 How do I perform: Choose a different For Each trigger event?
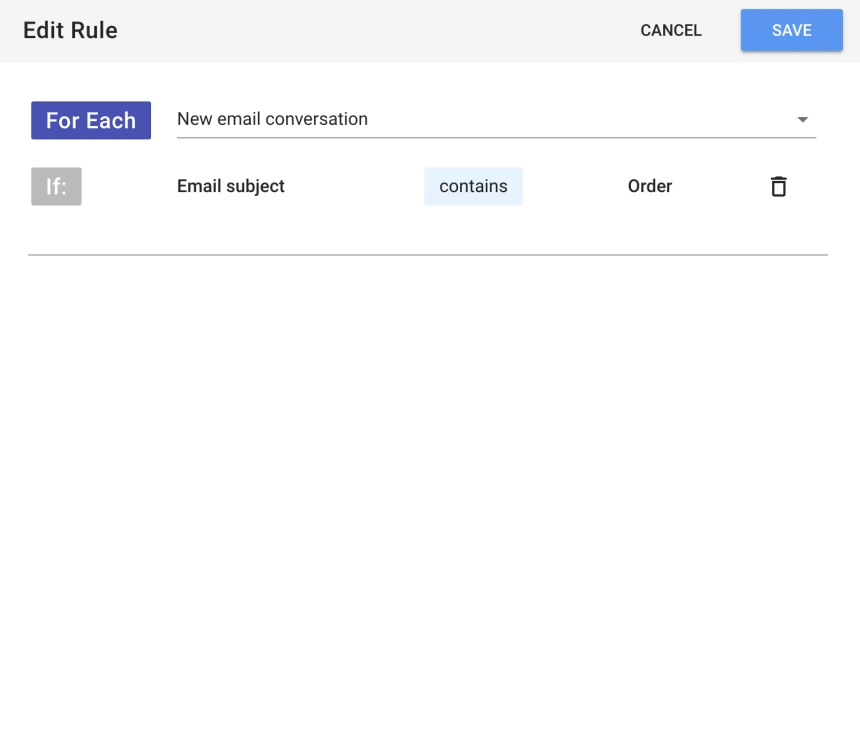click(496, 119)
